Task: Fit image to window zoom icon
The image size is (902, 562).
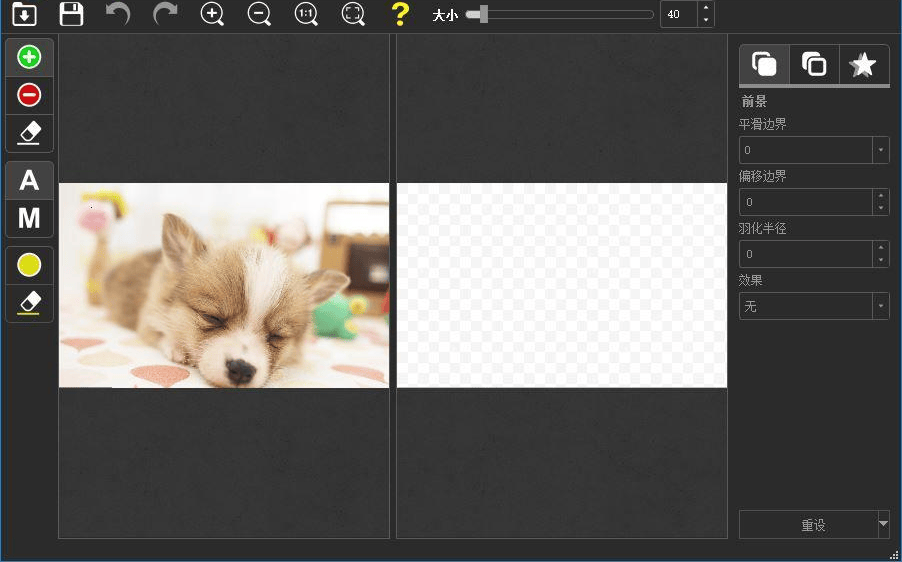Action: (x=353, y=14)
